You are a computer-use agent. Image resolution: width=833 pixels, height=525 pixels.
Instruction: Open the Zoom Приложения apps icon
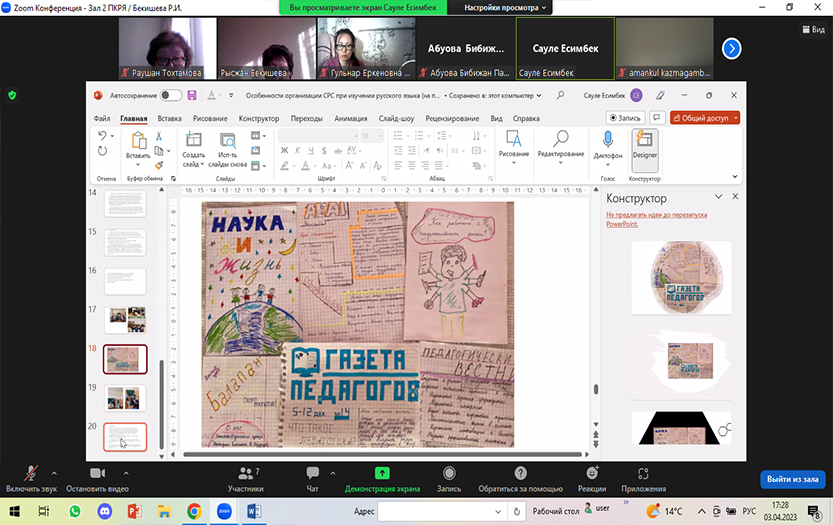[x=643, y=473]
